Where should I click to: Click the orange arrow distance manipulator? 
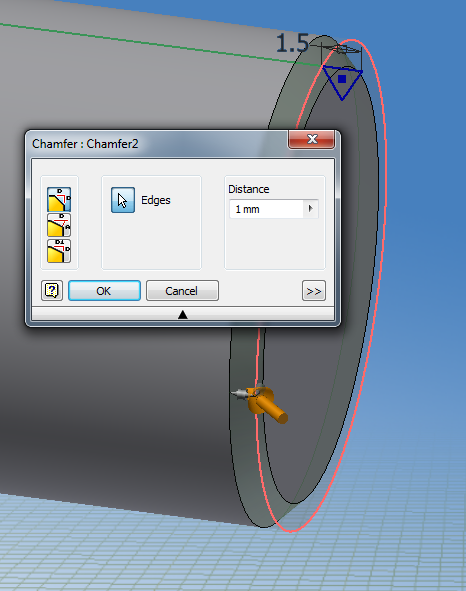264,403
